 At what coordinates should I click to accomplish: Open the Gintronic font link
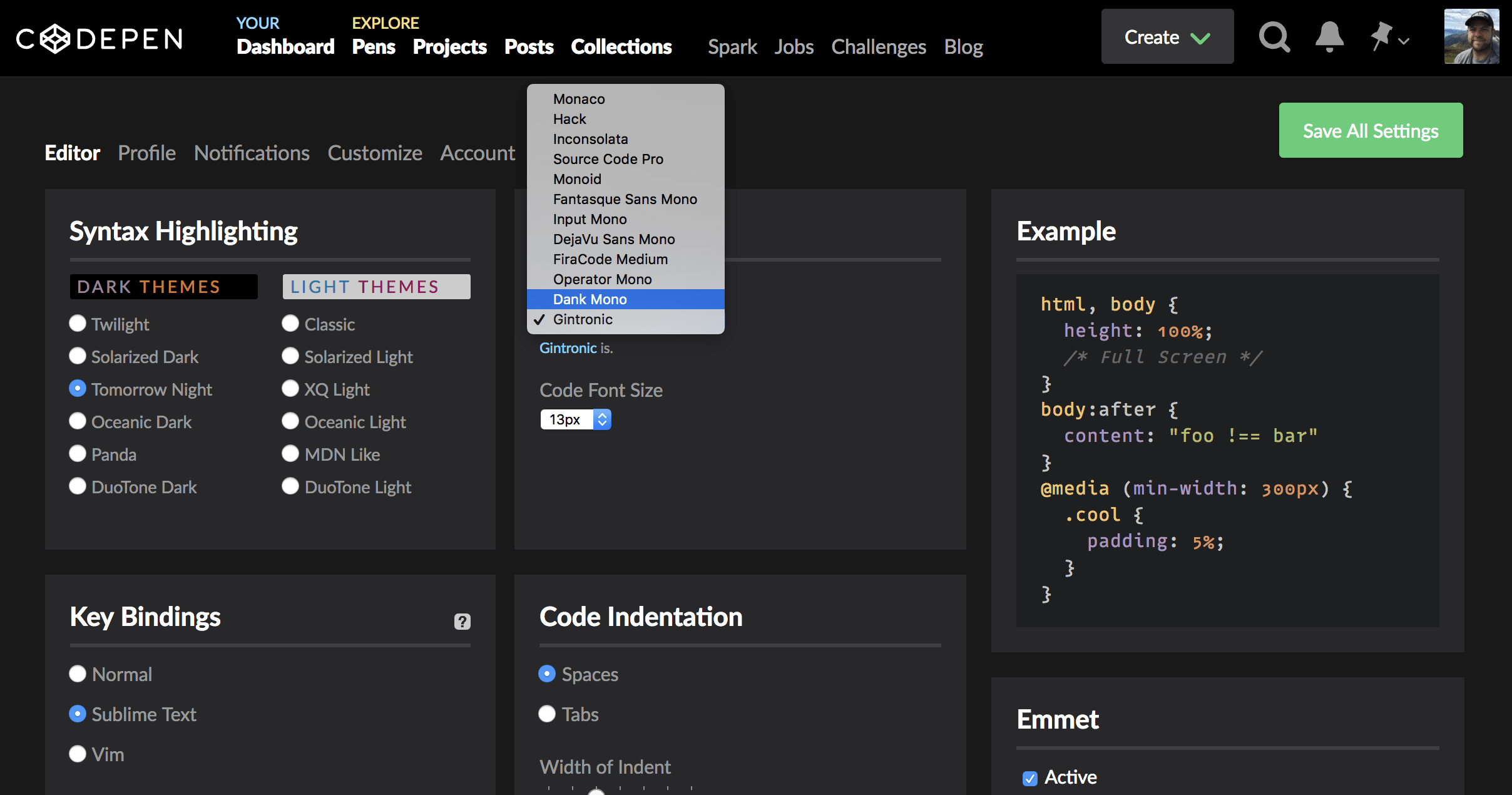tap(568, 348)
